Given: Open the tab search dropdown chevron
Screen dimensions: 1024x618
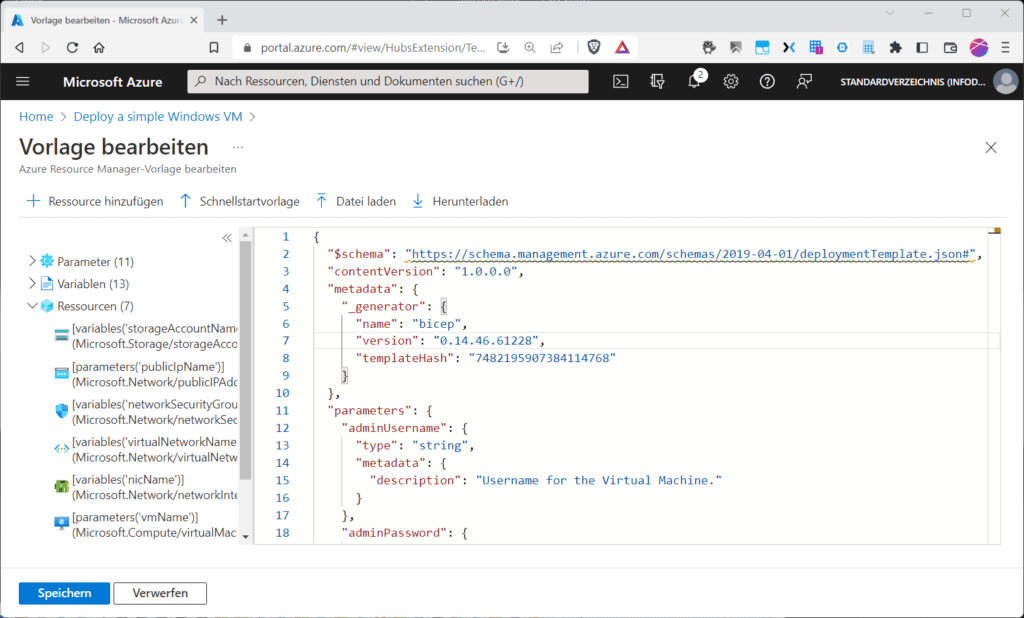Looking at the screenshot, I should tap(890, 13).
